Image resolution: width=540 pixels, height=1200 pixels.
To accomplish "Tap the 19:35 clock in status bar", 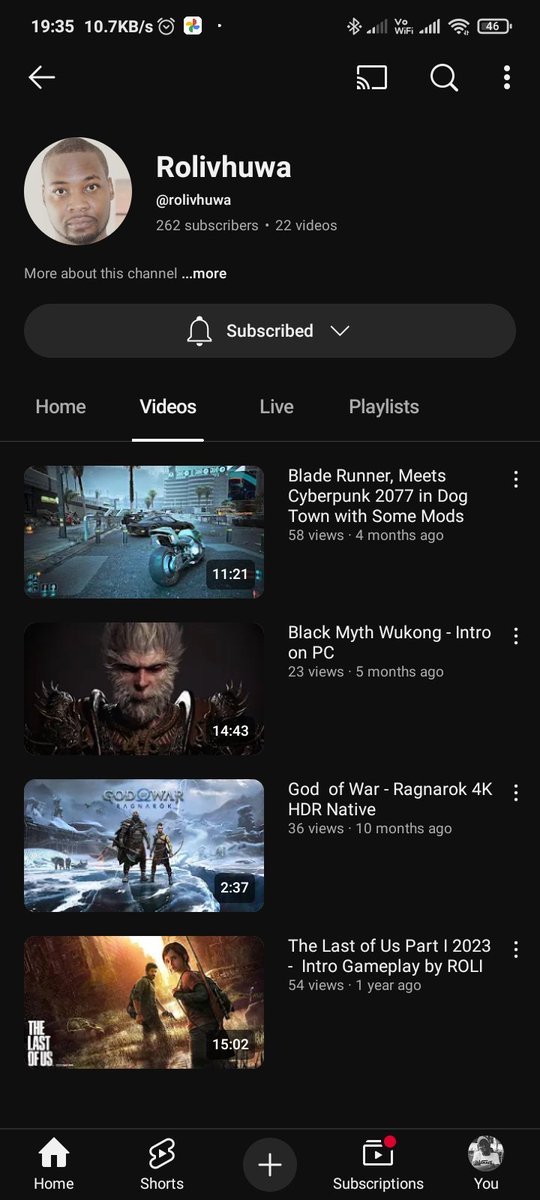I will (x=52, y=26).
